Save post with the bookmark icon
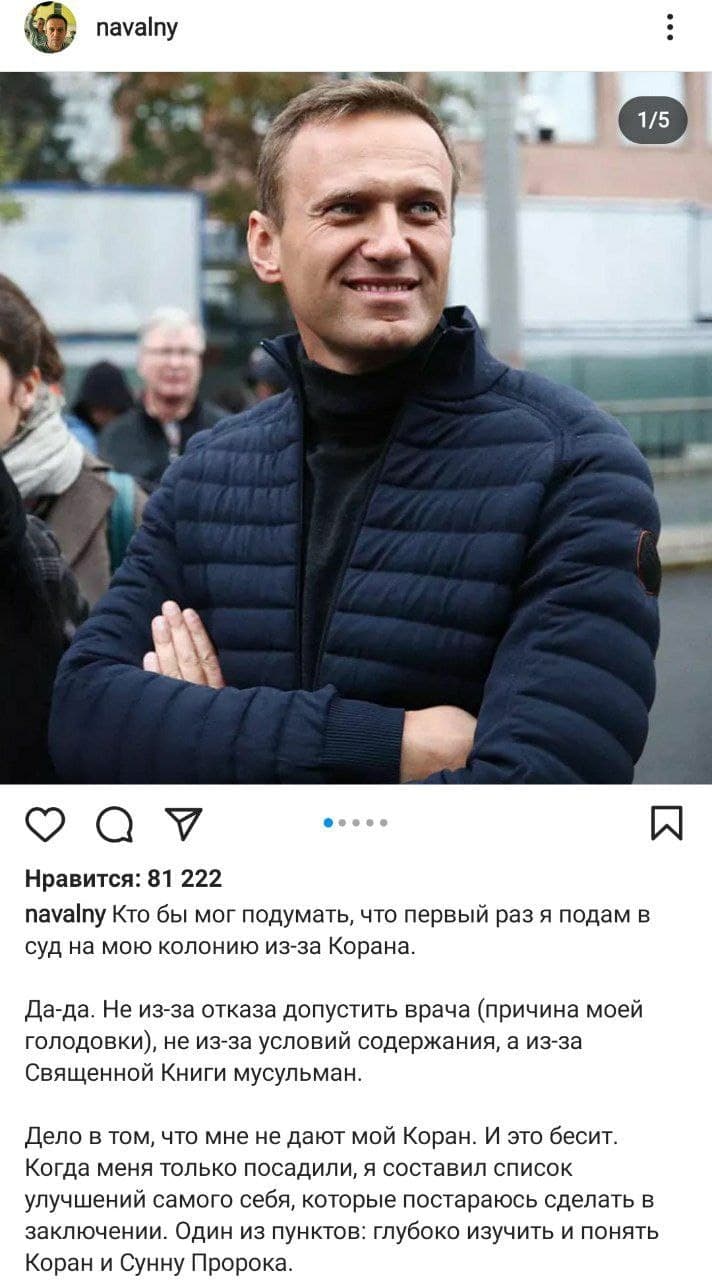712x1280 pixels. click(667, 823)
